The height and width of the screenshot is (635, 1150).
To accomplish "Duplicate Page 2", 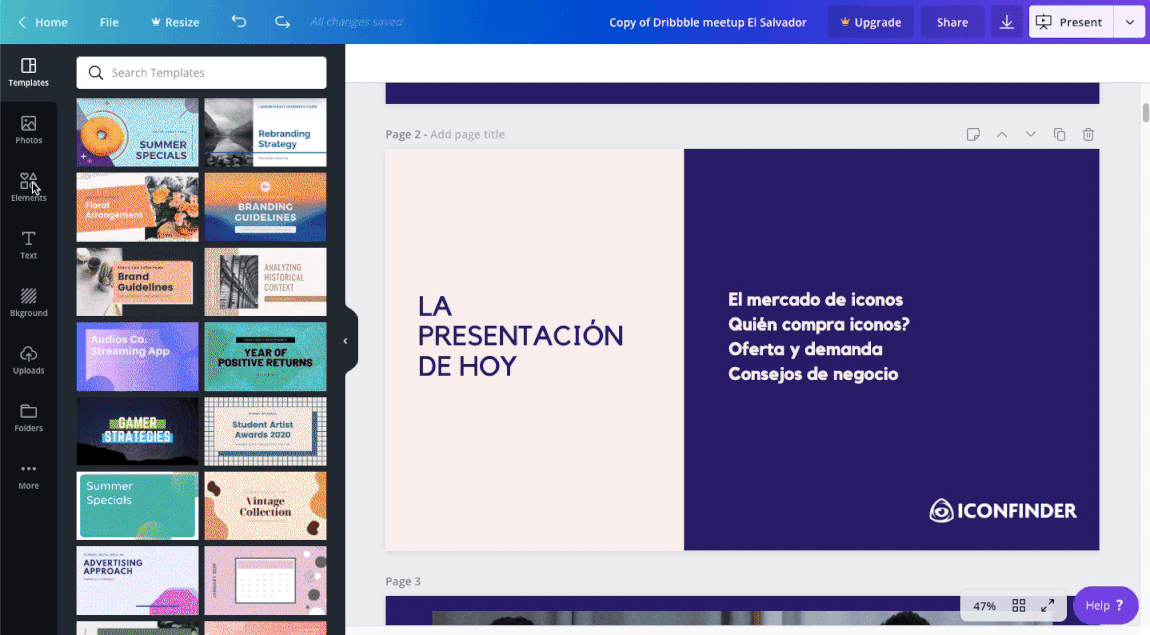I will point(1059,134).
